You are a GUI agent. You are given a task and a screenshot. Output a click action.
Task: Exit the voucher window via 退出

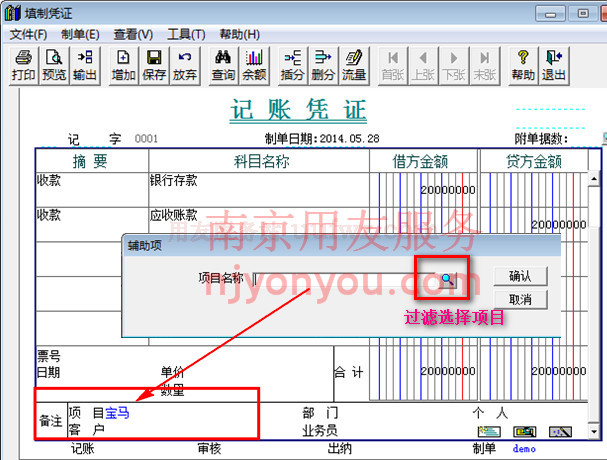pos(552,65)
